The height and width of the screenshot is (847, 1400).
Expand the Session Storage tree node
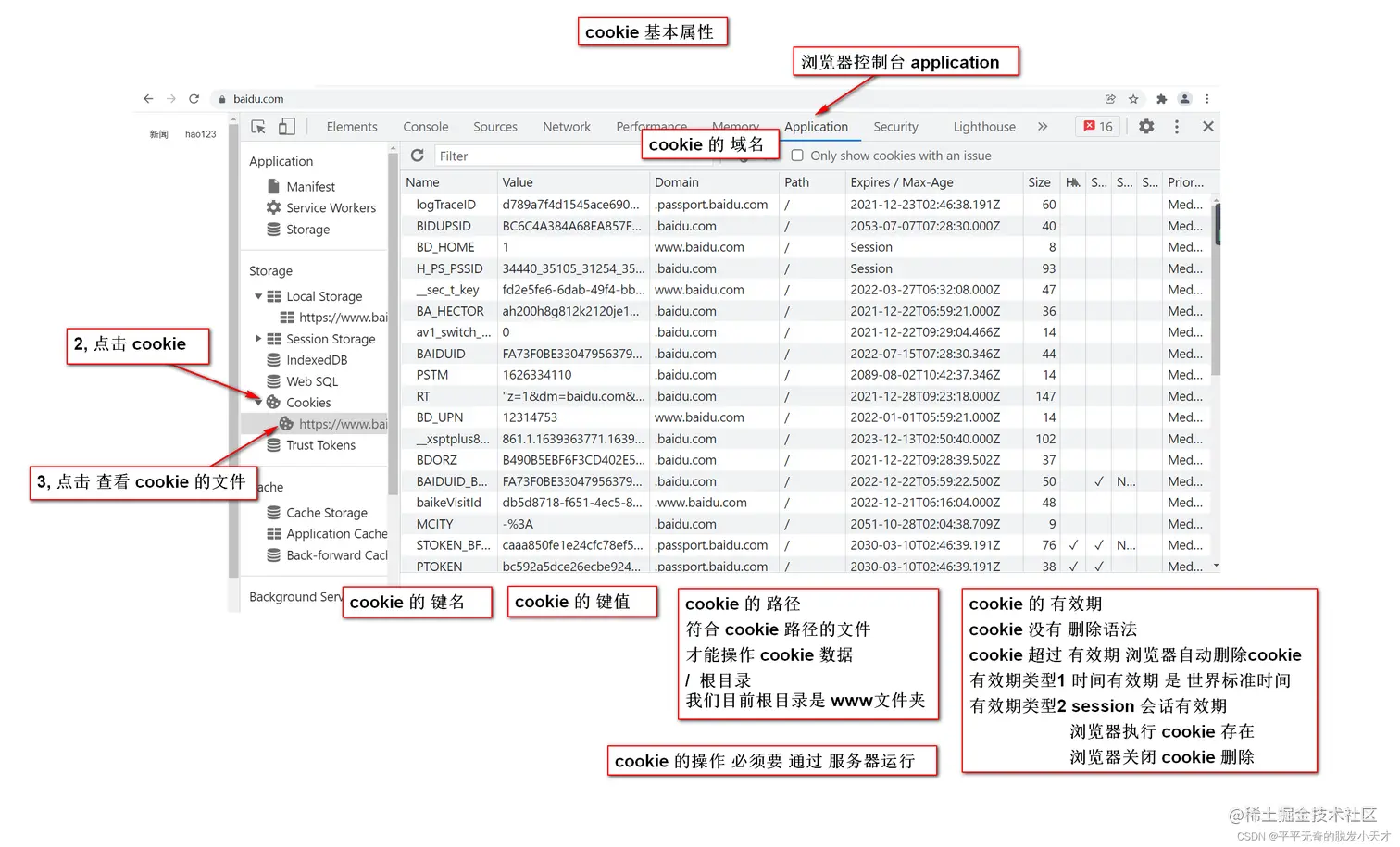pyautogui.click(x=258, y=339)
